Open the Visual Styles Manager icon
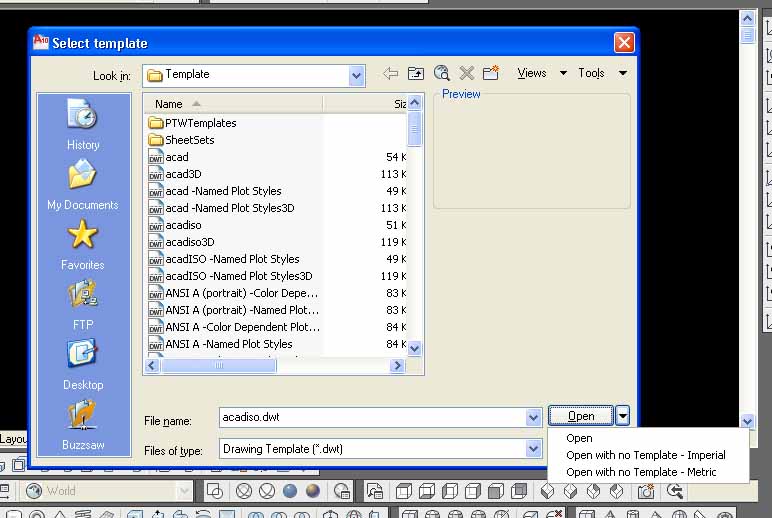This screenshot has height=518, width=772. [342, 491]
